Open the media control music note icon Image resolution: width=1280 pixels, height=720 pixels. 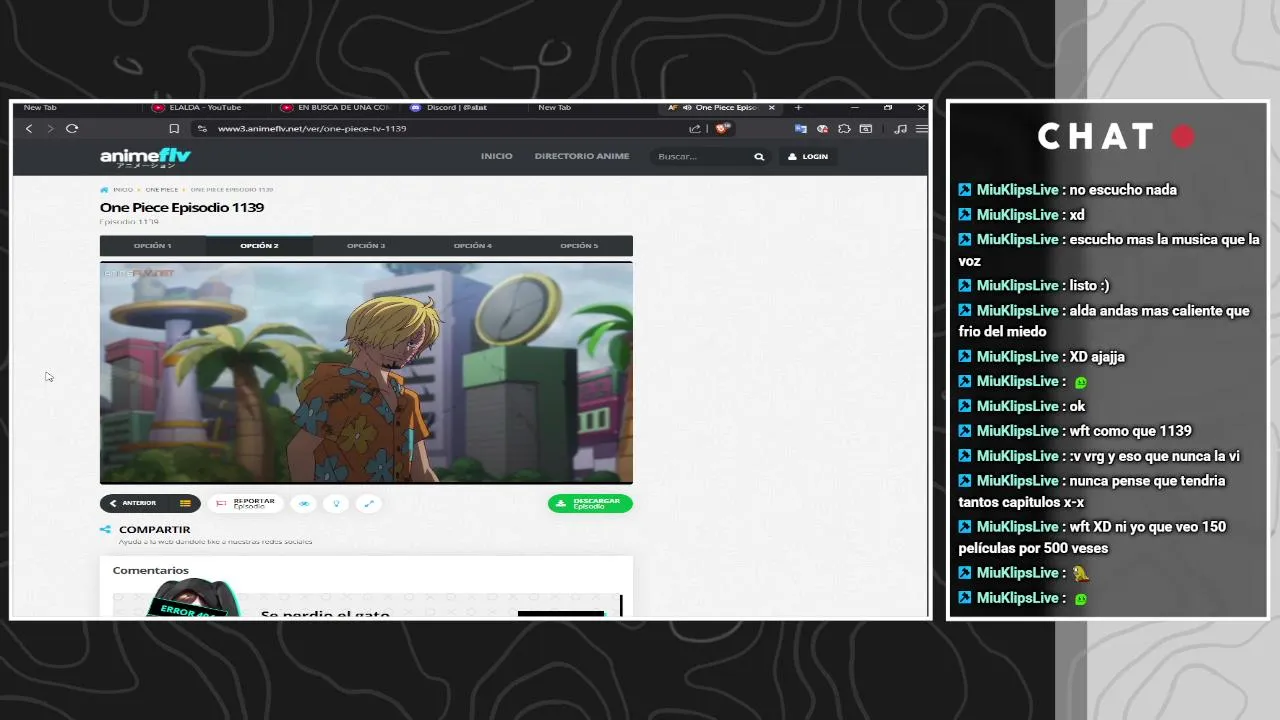[x=900, y=129]
